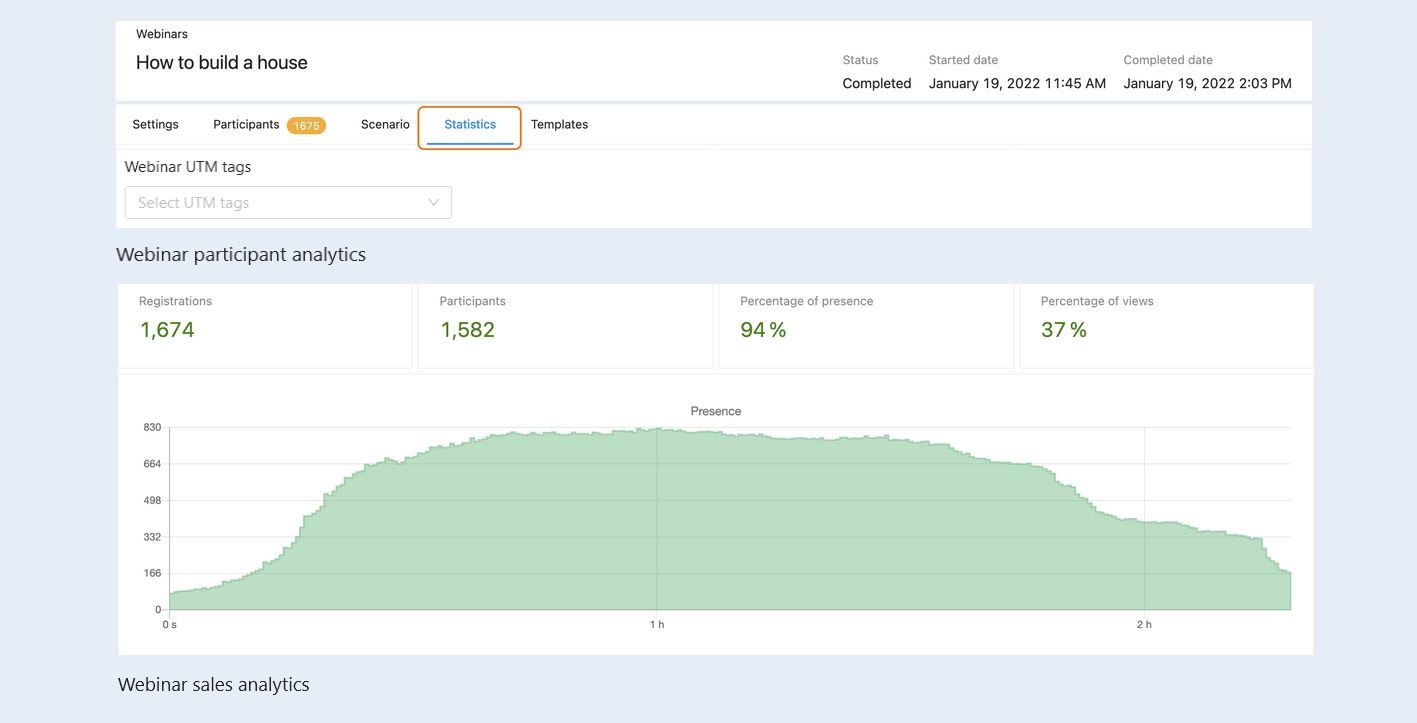Toggle the Presence chart legend label
This screenshot has height=723, width=1417.
click(x=716, y=411)
